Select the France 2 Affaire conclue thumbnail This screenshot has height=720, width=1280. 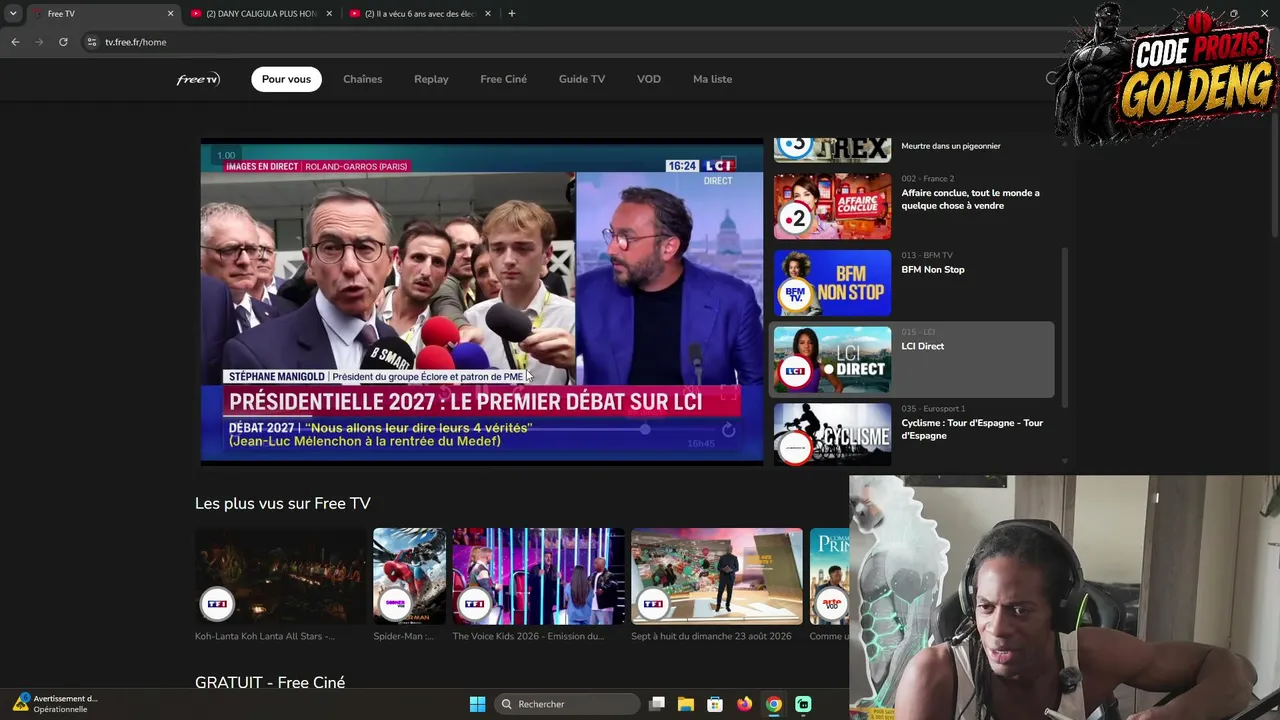click(x=832, y=206)
